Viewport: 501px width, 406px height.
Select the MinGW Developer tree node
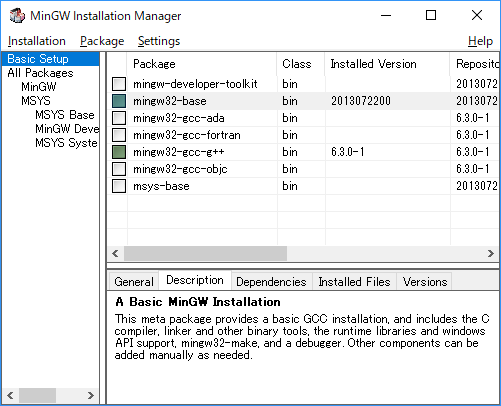pos(67,129)
